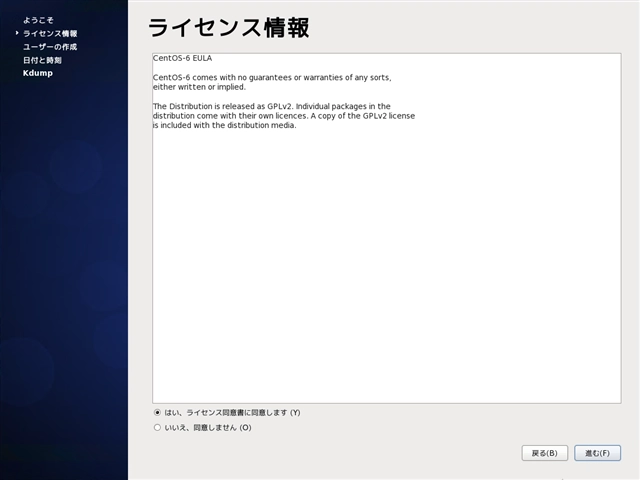This screenshot has width=640, height=480.
Task: Select ようこそ step in sidebar
Action: coord(38,20)
